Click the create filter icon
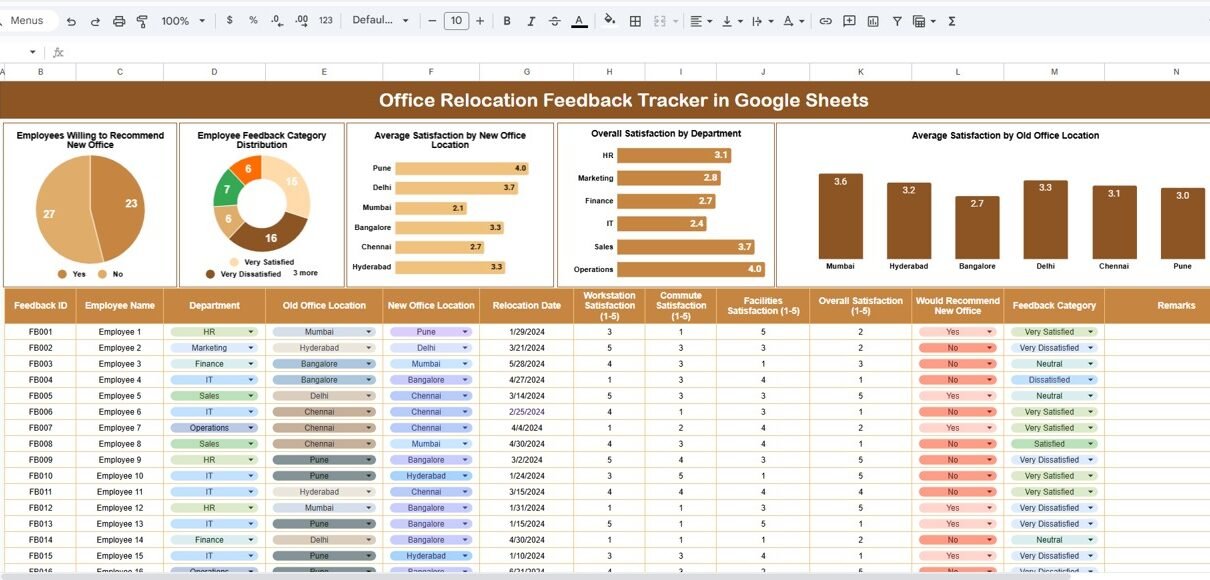1210x580 pixels. (897, 21)
